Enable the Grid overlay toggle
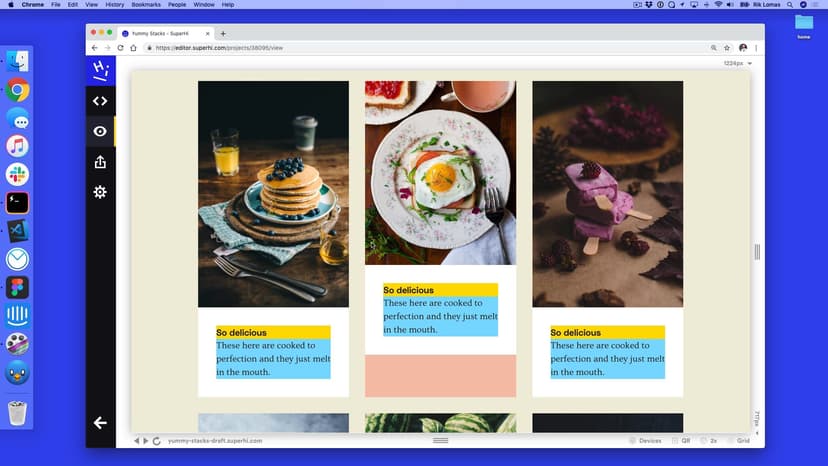The width and height of the screenshot is (828, 466). 737,441
